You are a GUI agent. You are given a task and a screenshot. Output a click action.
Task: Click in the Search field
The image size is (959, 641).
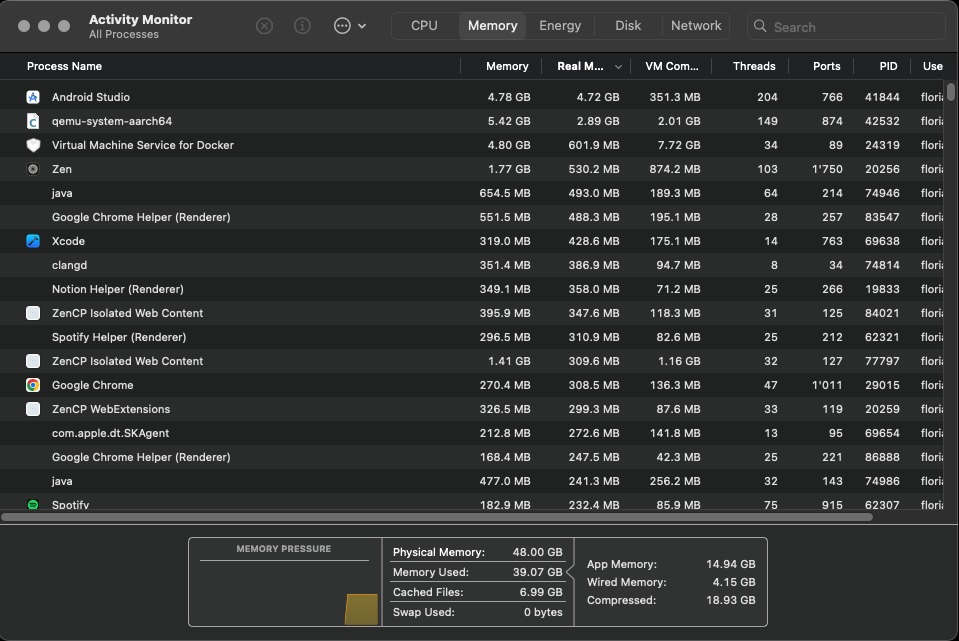click(850, 27)
